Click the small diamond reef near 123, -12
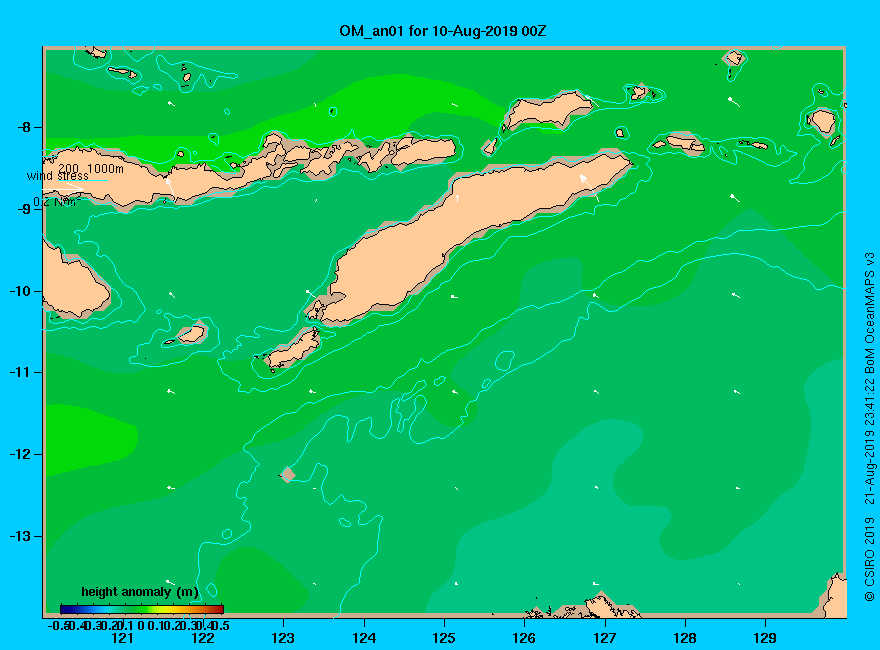This screenshot has height=650, width=880. 287,475
